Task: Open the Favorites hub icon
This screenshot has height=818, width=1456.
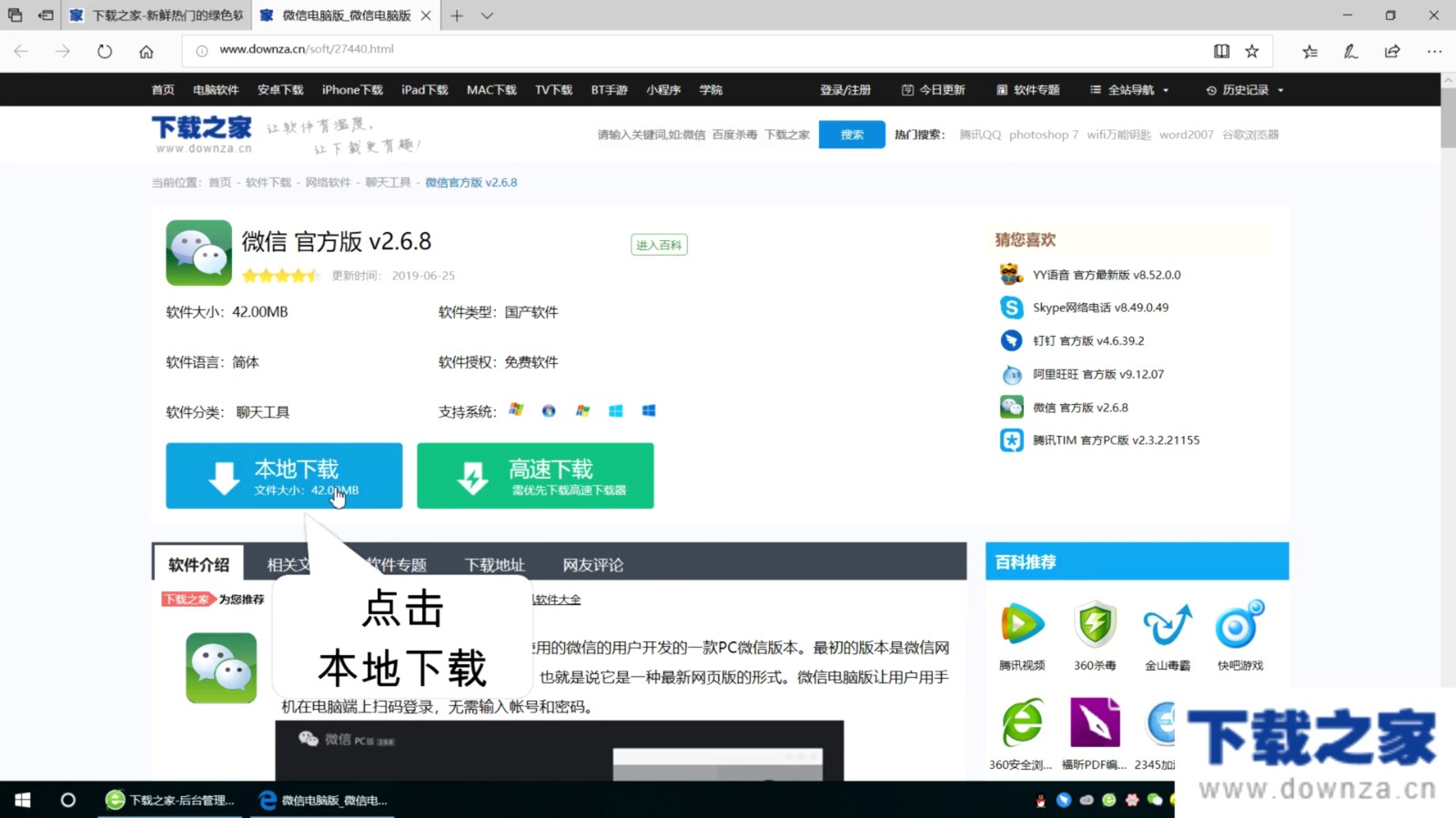Action: tap(1309, 51)
